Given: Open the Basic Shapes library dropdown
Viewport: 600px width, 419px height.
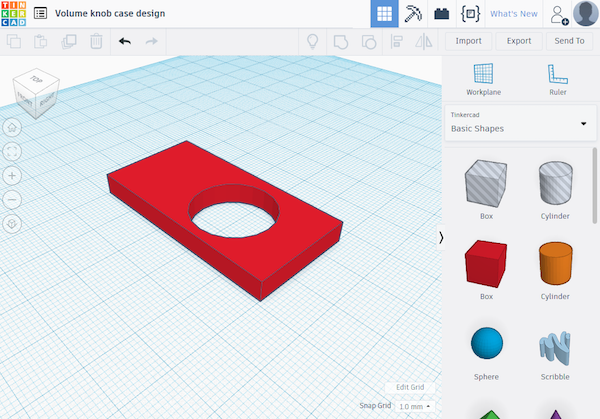Looking at the screenshot, I should 519,123.
